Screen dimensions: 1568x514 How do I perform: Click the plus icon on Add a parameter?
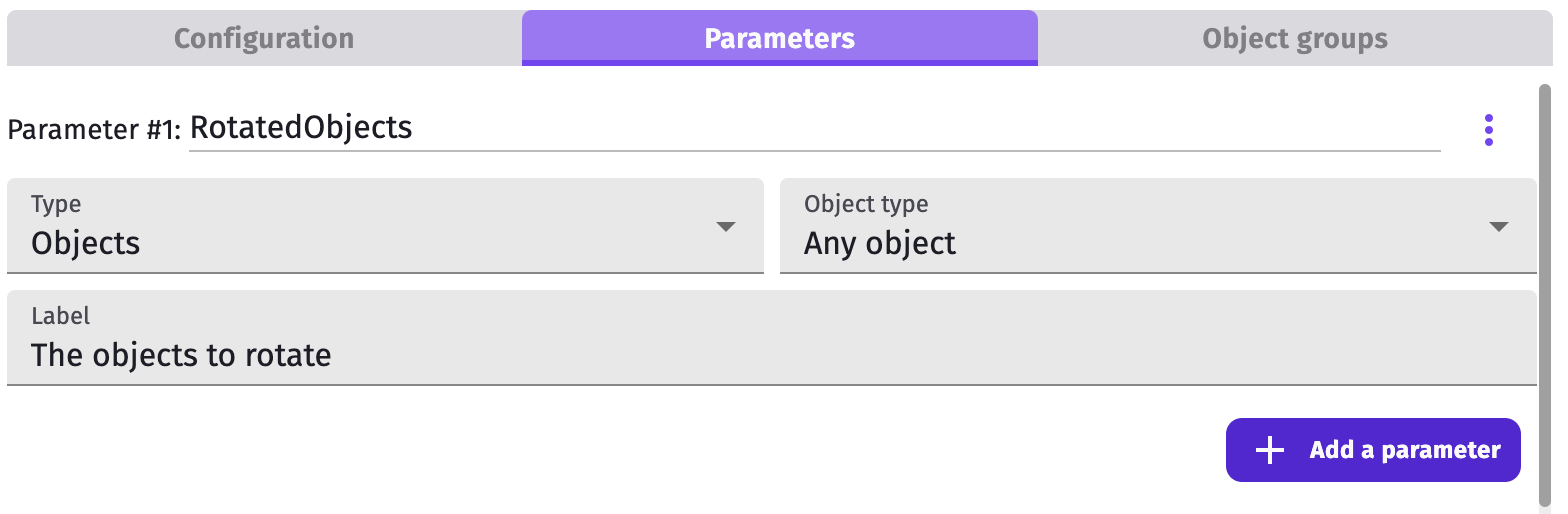point(1269,450)
